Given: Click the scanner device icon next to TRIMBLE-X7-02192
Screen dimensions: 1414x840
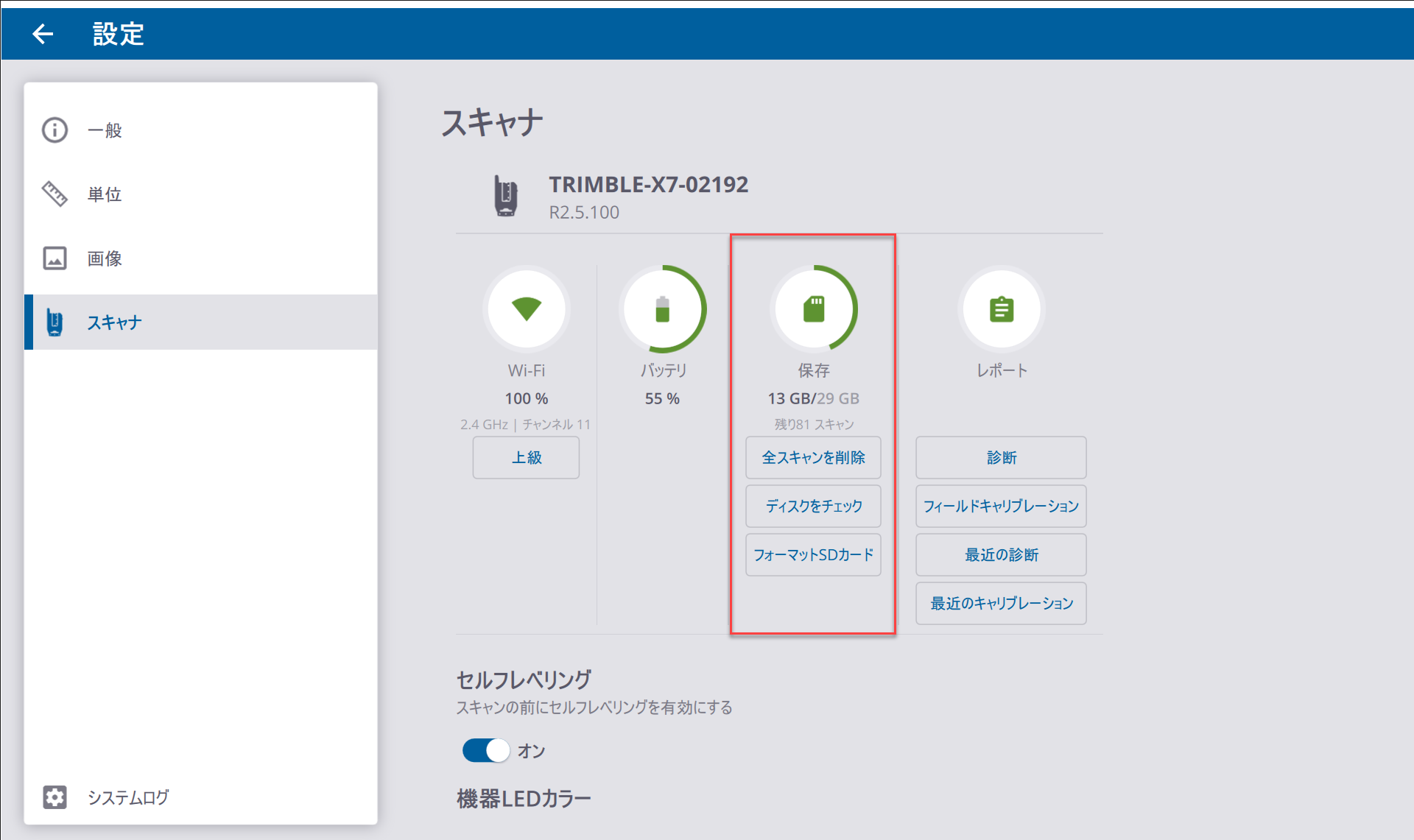Looking at the screenshot, I should click(505, 196).
